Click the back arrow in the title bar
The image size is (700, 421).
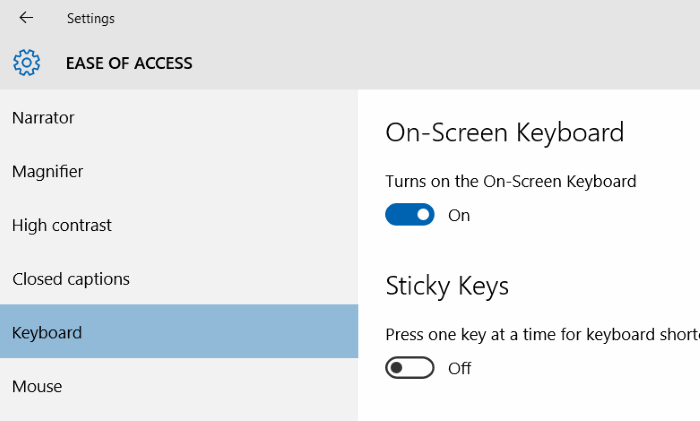click(x=26, y=18)
